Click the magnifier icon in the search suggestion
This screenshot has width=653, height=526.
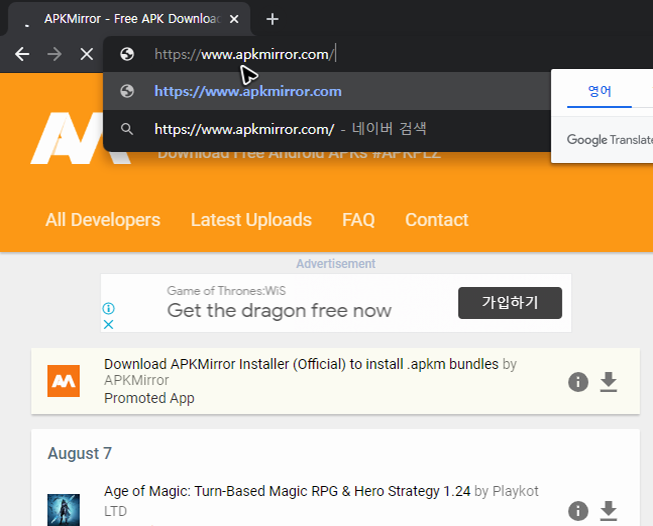(127, 129)
